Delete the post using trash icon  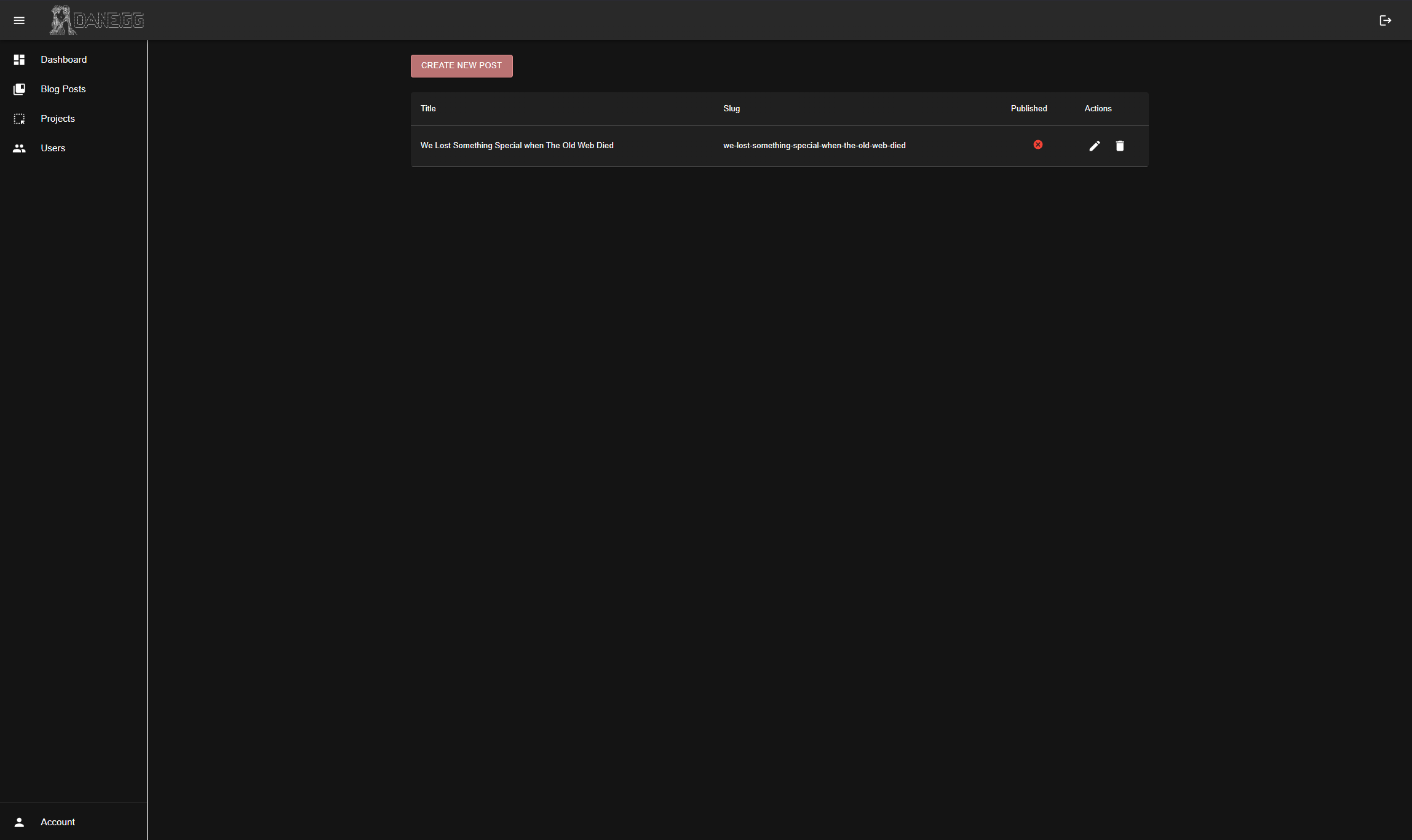(x=1119, y=146)
